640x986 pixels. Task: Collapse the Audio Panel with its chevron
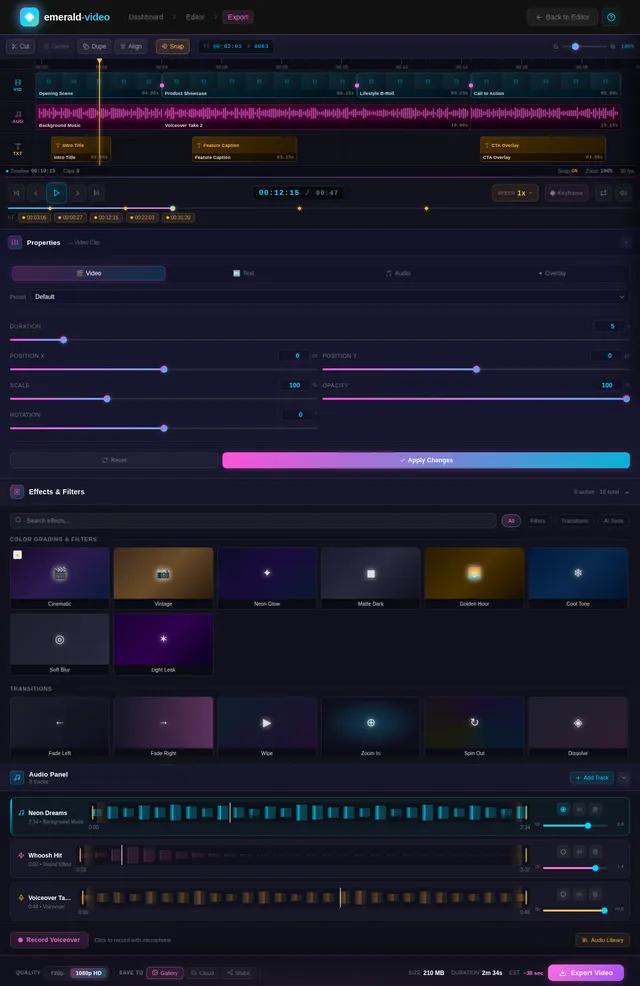pos(624,778)
